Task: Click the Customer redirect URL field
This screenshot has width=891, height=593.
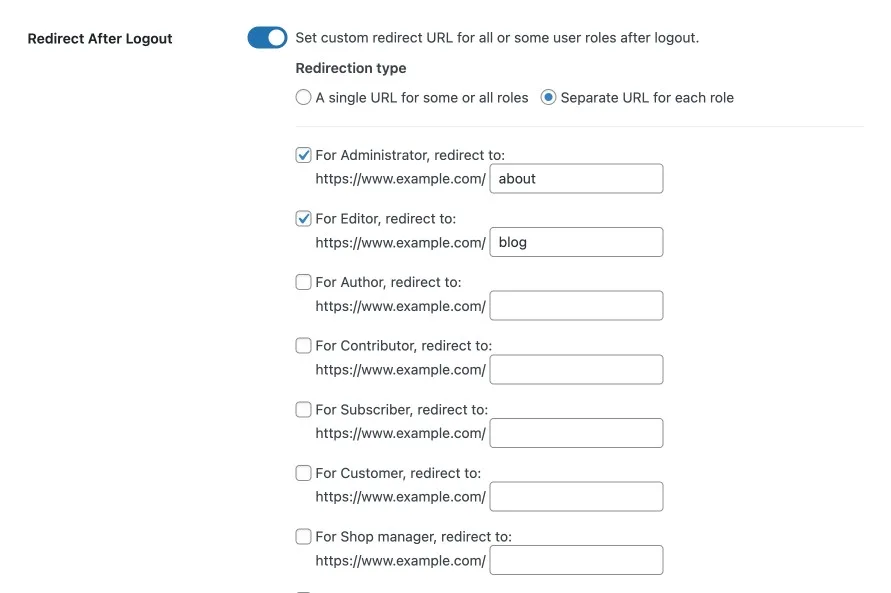Action: click(576, 496)
